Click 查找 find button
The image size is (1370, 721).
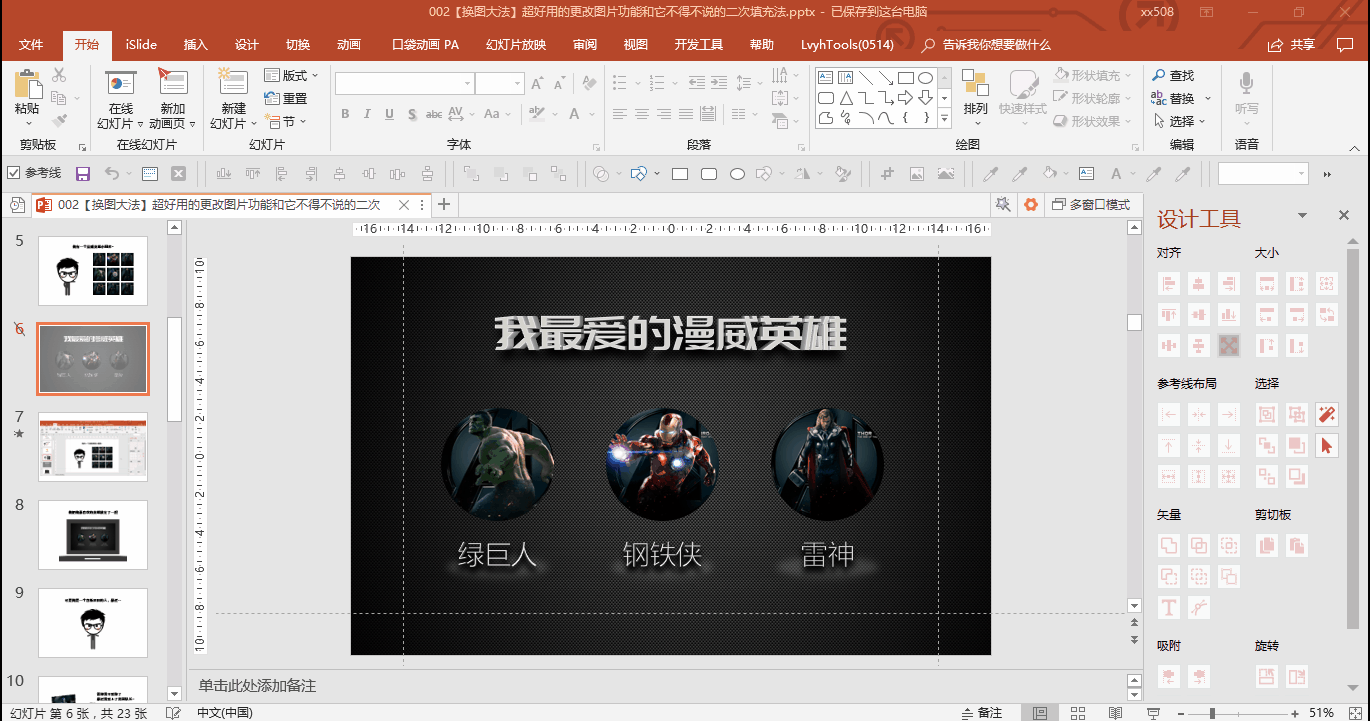[1173, 75]
